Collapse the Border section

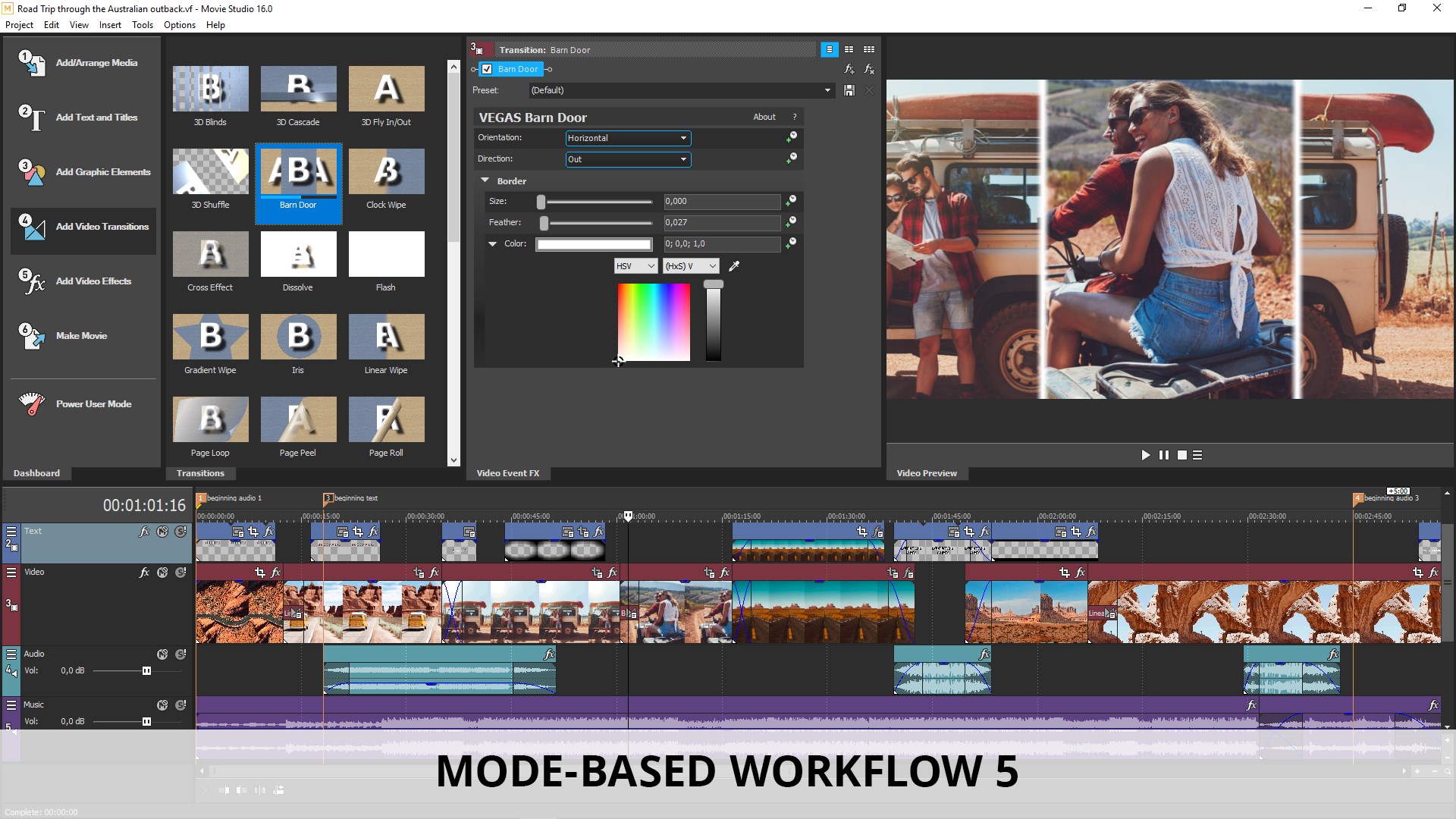[485, 180]
